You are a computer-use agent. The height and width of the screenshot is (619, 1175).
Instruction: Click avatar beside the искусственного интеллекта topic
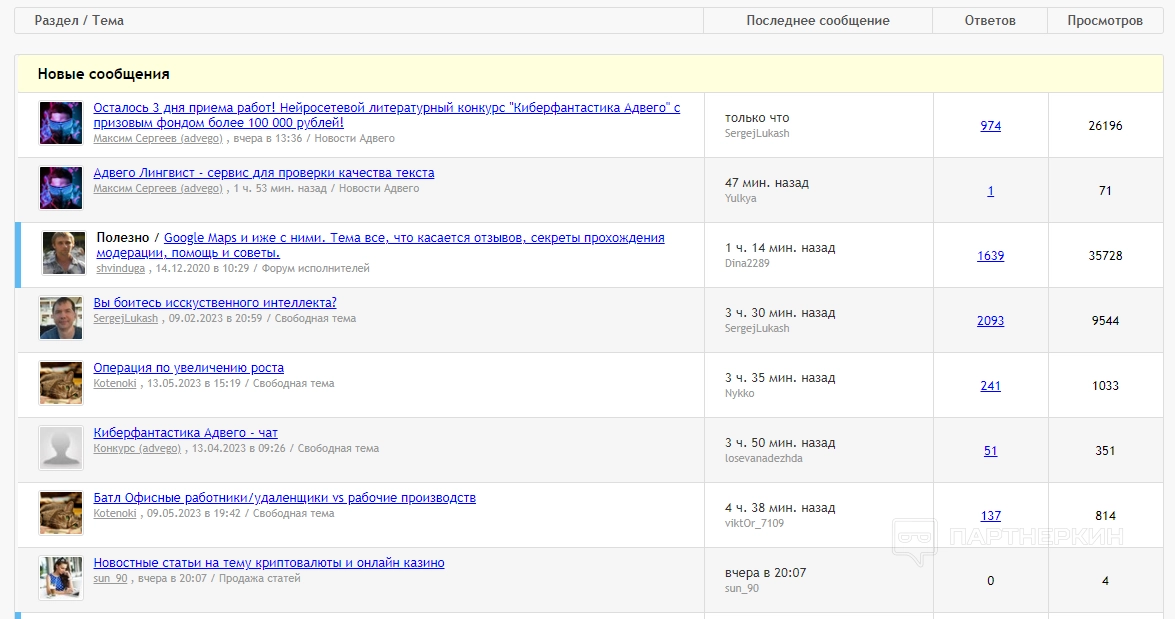60,318
